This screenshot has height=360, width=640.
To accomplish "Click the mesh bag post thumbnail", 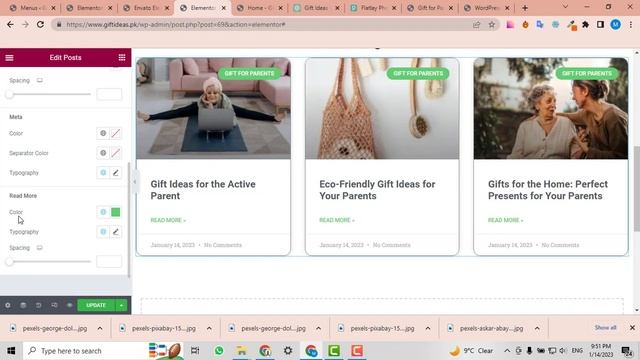I will click(x=382, y=109).
